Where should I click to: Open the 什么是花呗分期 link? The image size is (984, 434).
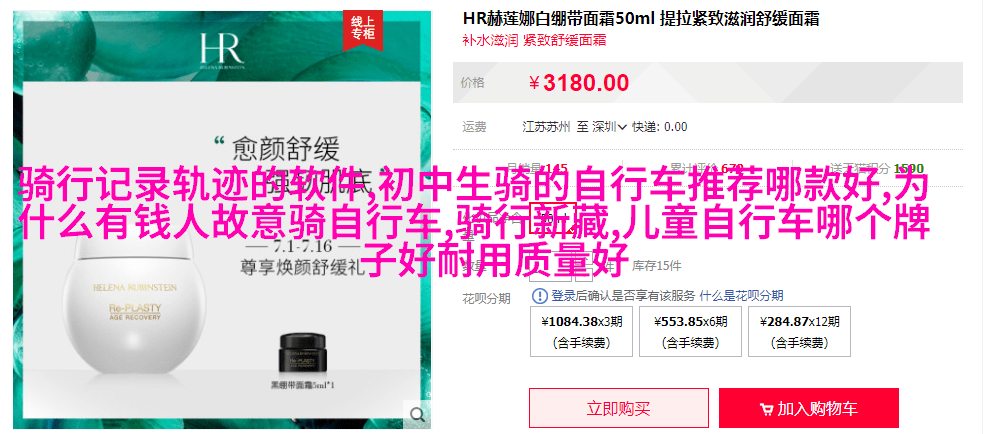[x=741, y=296]
